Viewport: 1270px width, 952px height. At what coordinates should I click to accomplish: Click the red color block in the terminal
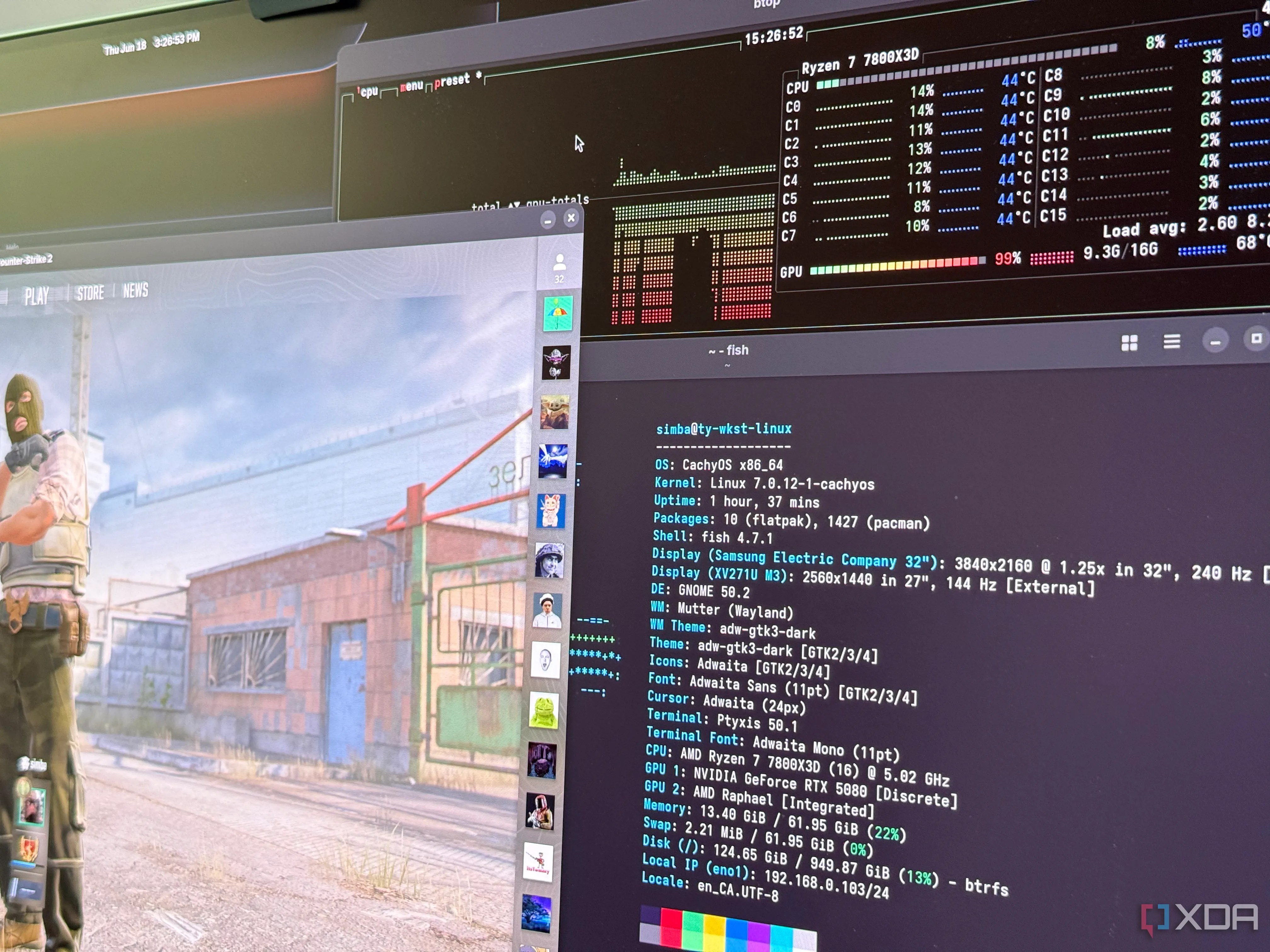[671, 927]
